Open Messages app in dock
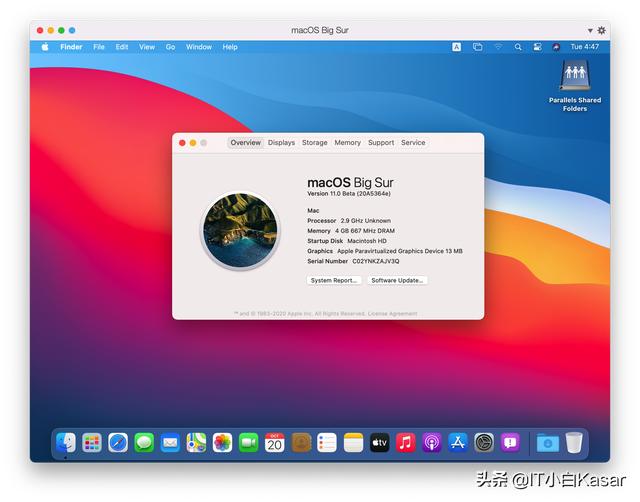The width and height of the screenshot is (640, 502). click(x=144, y=442)
